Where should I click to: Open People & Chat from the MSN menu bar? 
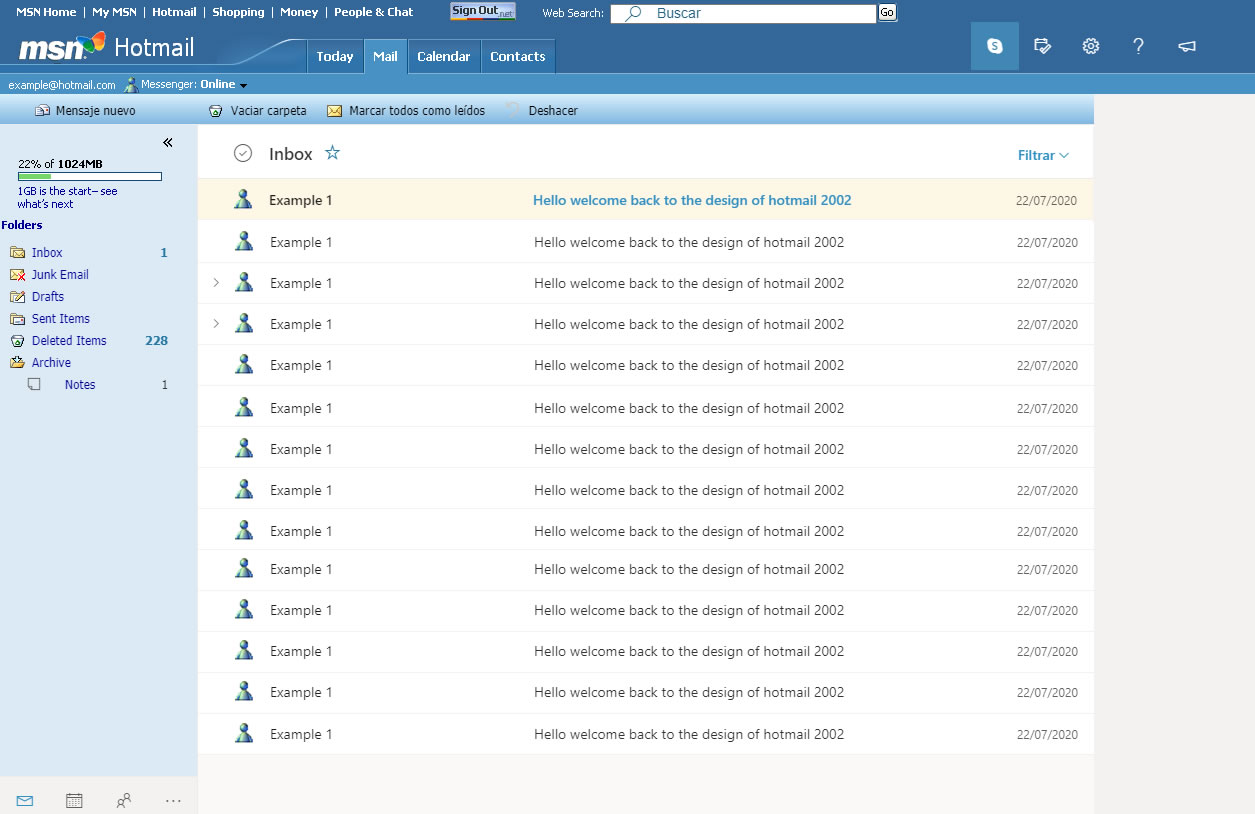point(373,12)
